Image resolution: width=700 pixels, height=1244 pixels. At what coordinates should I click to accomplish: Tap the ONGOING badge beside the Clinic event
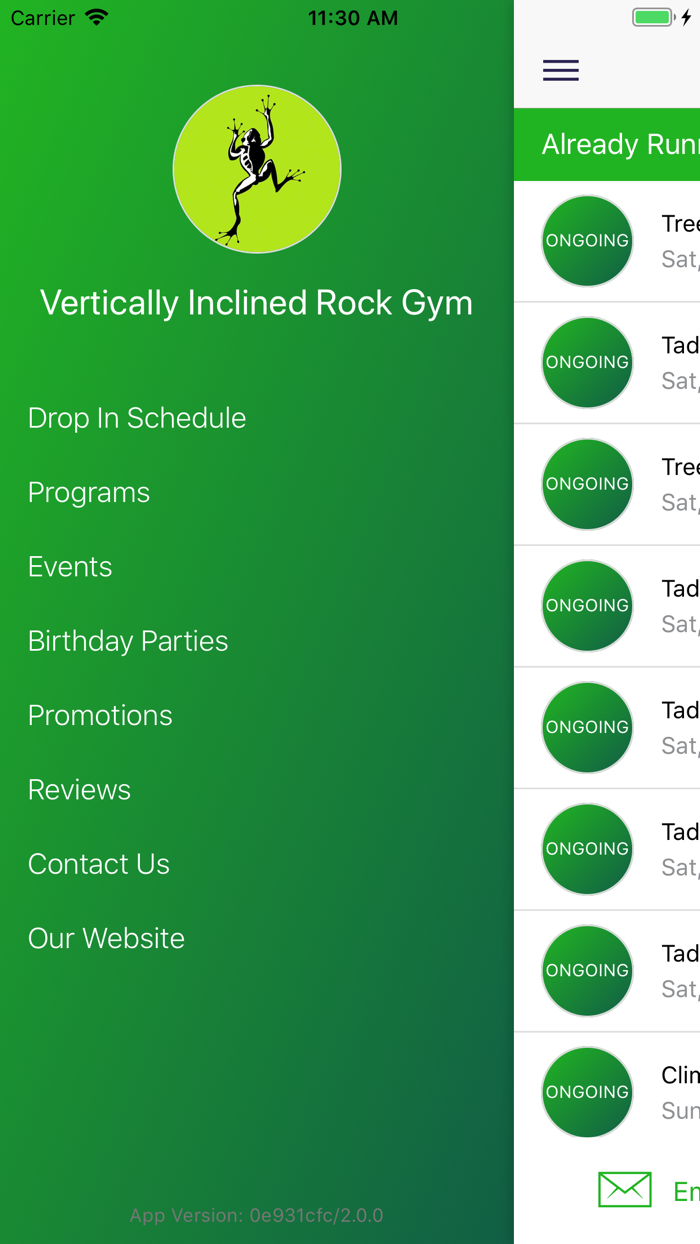tap(586, 1092)
